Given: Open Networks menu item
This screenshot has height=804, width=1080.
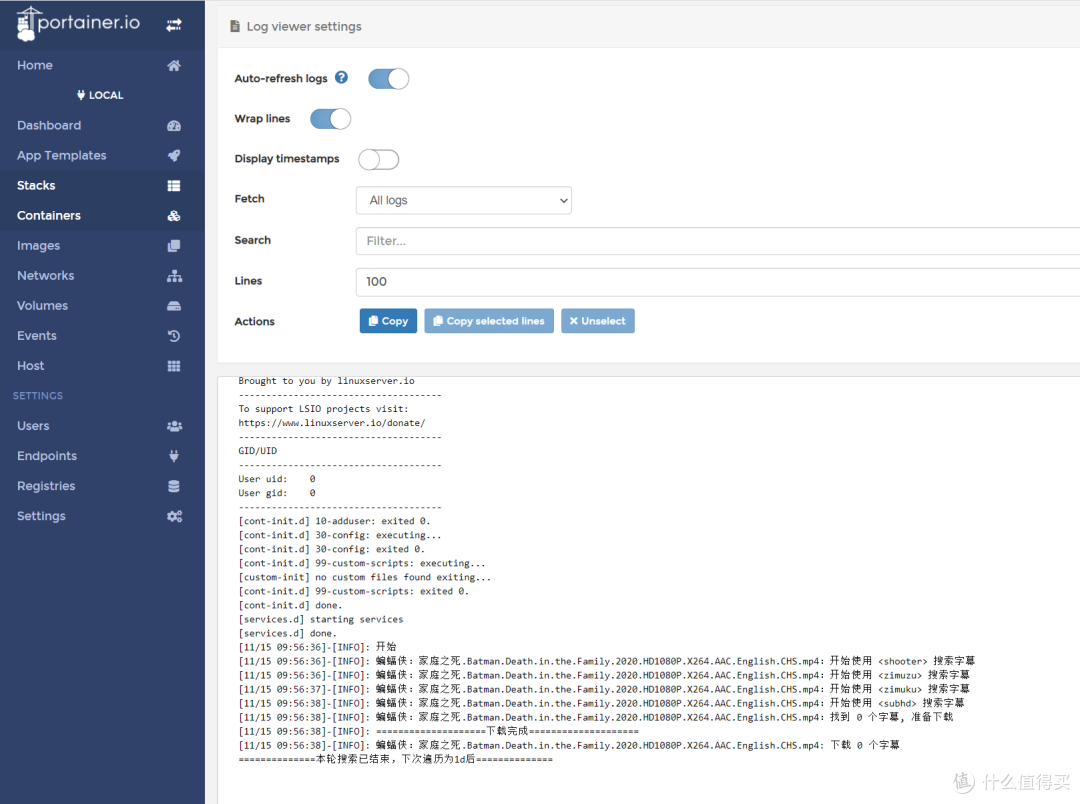Looking at the screenshot, I should (102, 276).
